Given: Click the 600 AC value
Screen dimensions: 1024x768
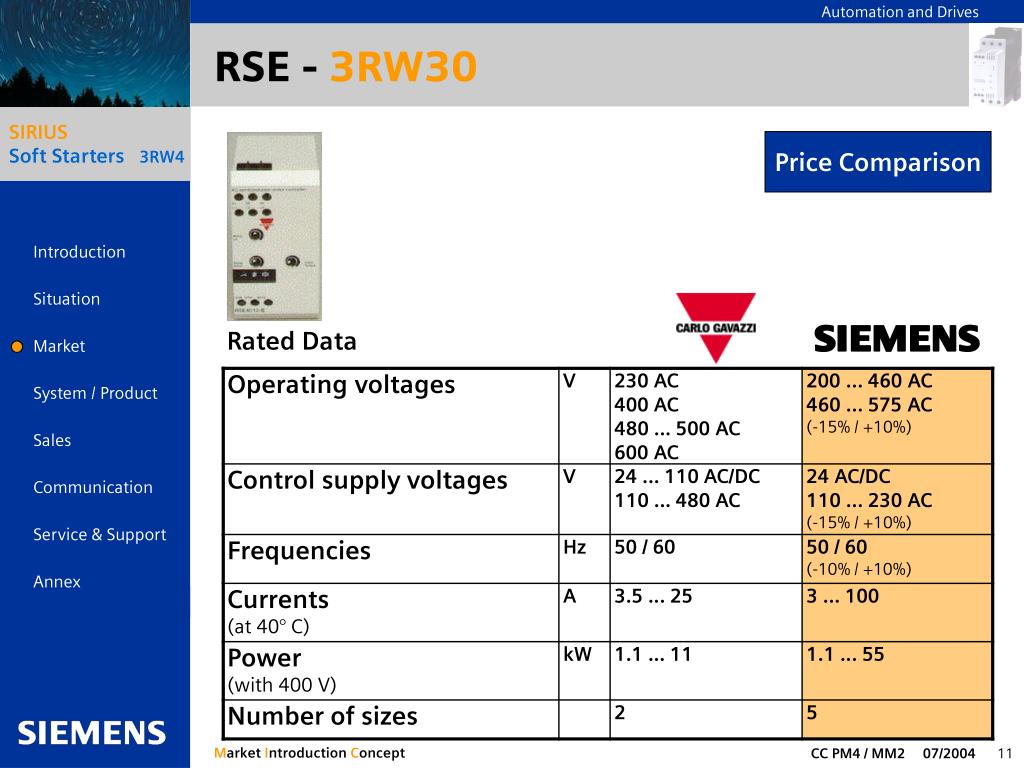Looking at the screenshot, I should click(647, 452).
